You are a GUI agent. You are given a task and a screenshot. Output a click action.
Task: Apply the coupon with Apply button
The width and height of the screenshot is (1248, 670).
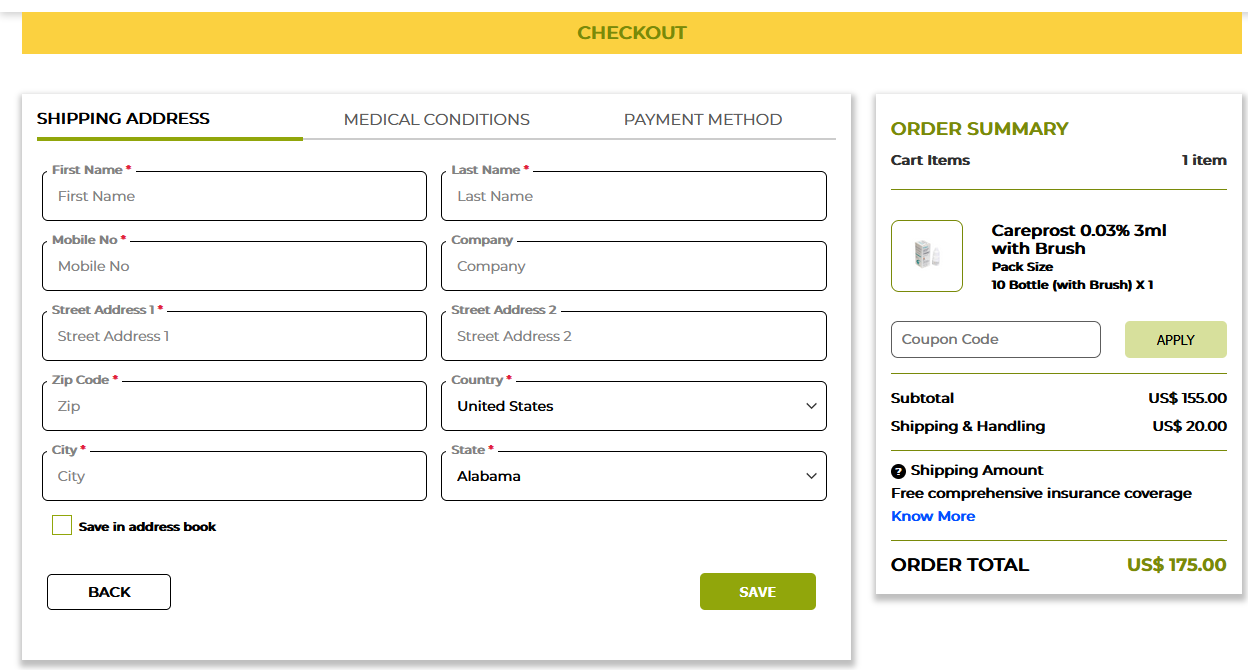(1175, 340)
